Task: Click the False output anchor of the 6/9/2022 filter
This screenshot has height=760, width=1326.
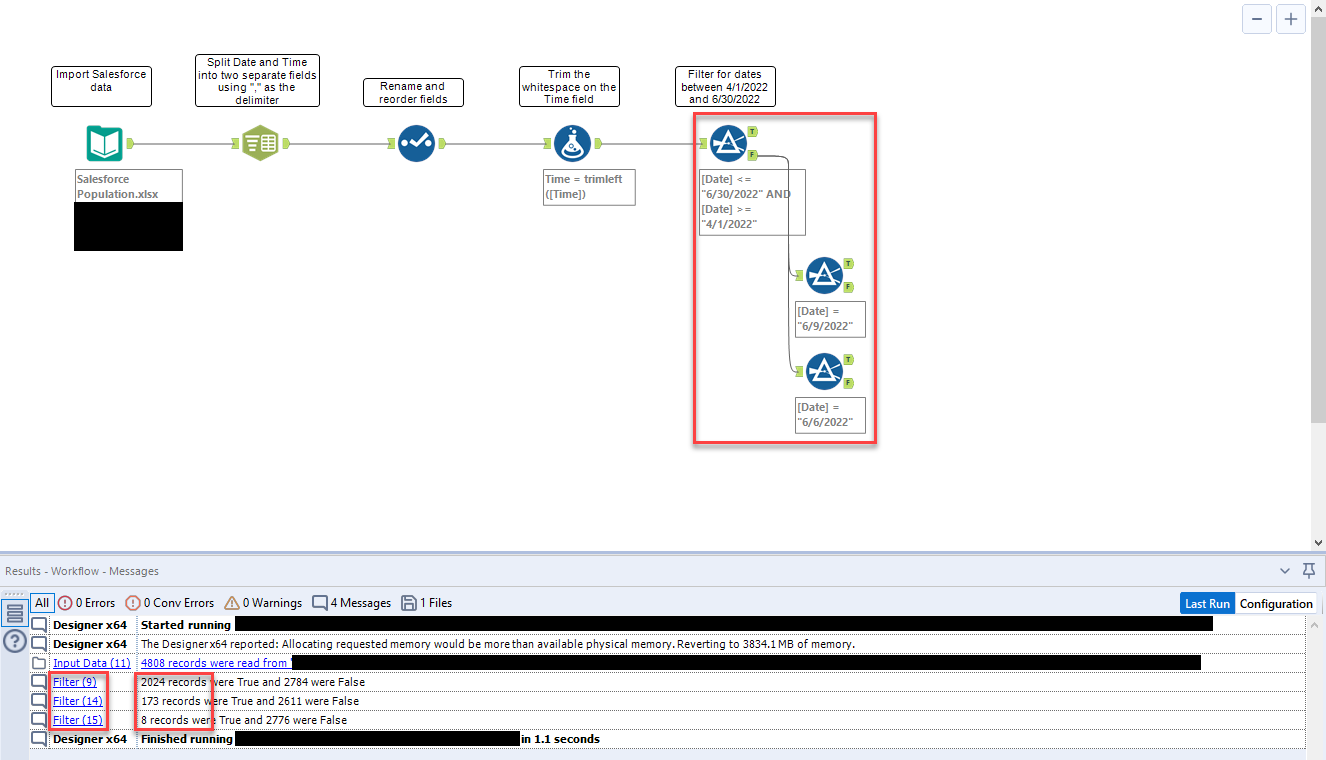Action: click(x=849, y=285)
